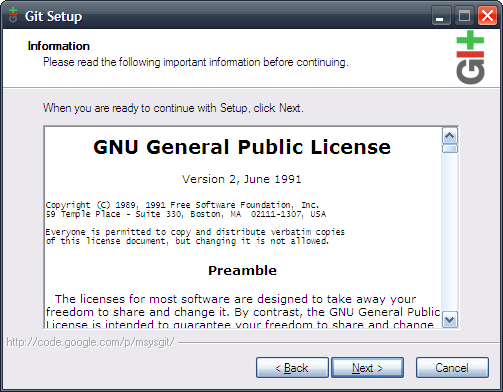Viewport: 503px width, 392px height.
Task: Click the Git logo in header corner
Action: click(470, 57)
